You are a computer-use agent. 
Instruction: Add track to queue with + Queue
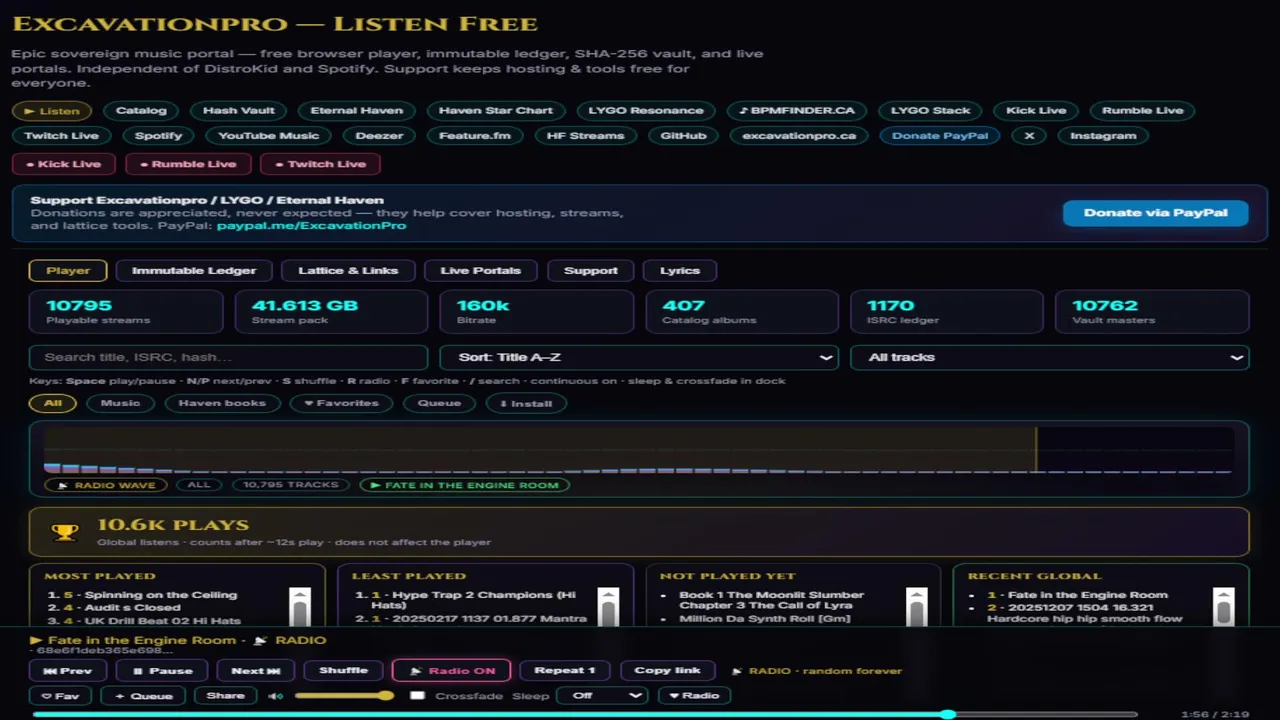[143, 696]
